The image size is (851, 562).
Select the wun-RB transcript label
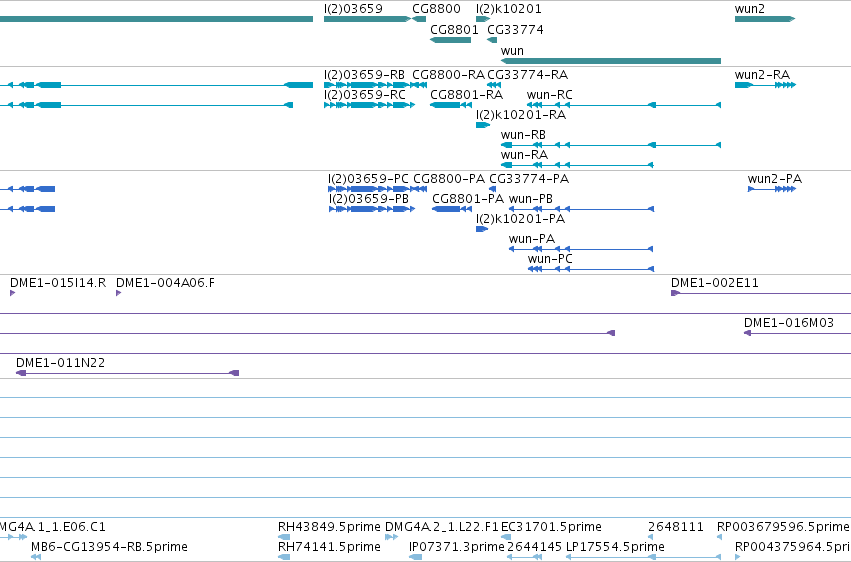pos(523,135)
